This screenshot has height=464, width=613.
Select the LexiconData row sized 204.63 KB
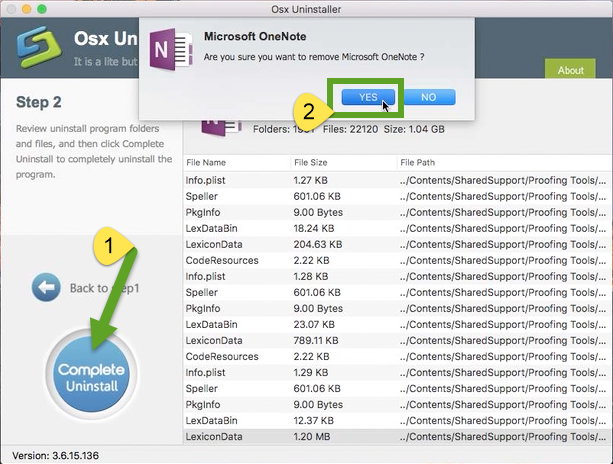point(397,244)
